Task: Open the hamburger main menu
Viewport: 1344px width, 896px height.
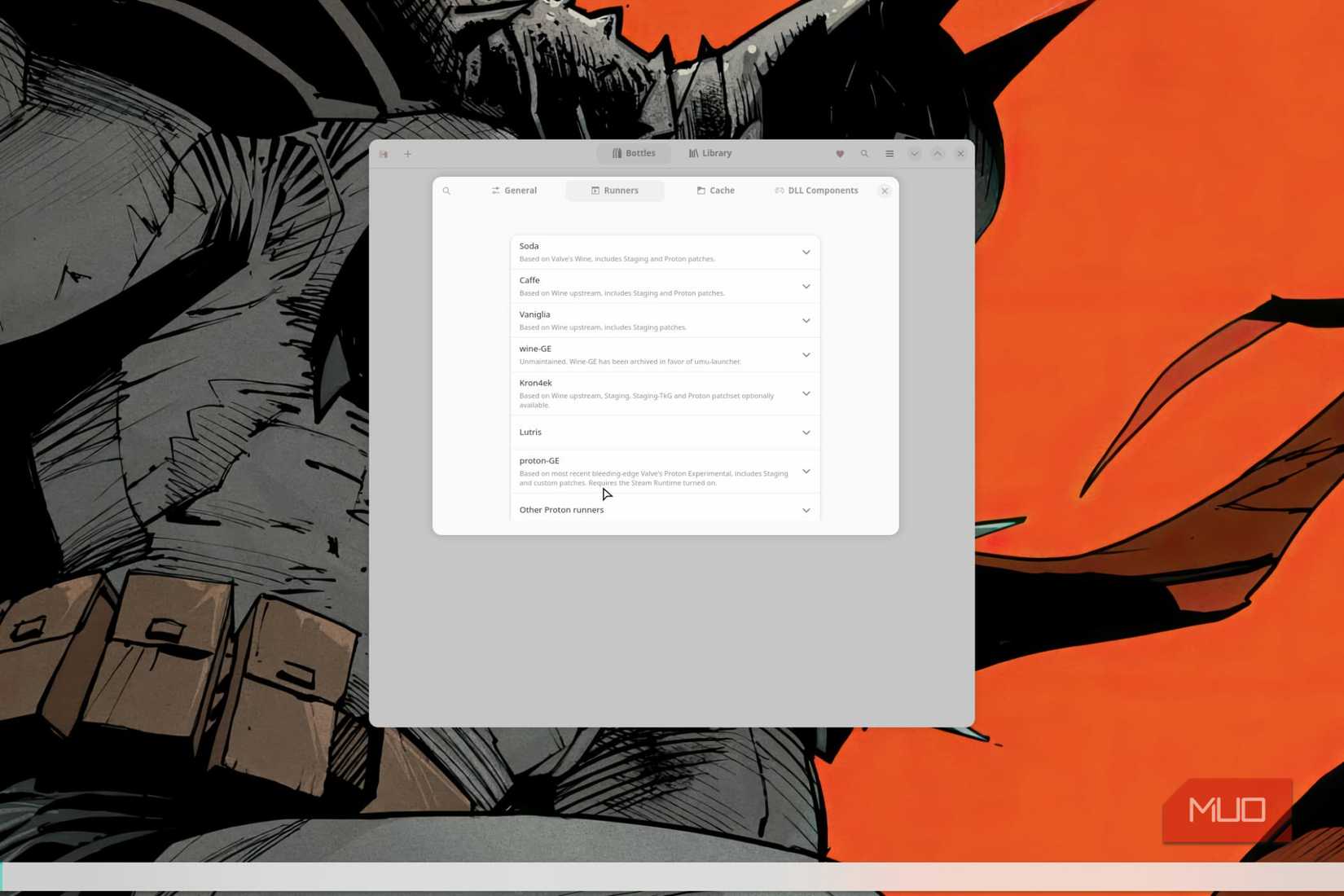Action: click(889, 154)
